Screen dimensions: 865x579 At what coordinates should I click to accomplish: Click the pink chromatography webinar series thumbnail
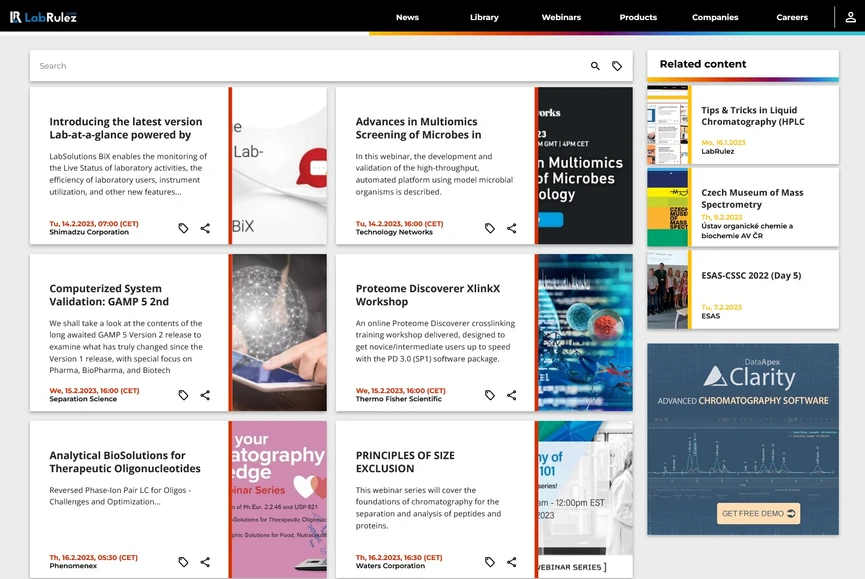[279, 500]
